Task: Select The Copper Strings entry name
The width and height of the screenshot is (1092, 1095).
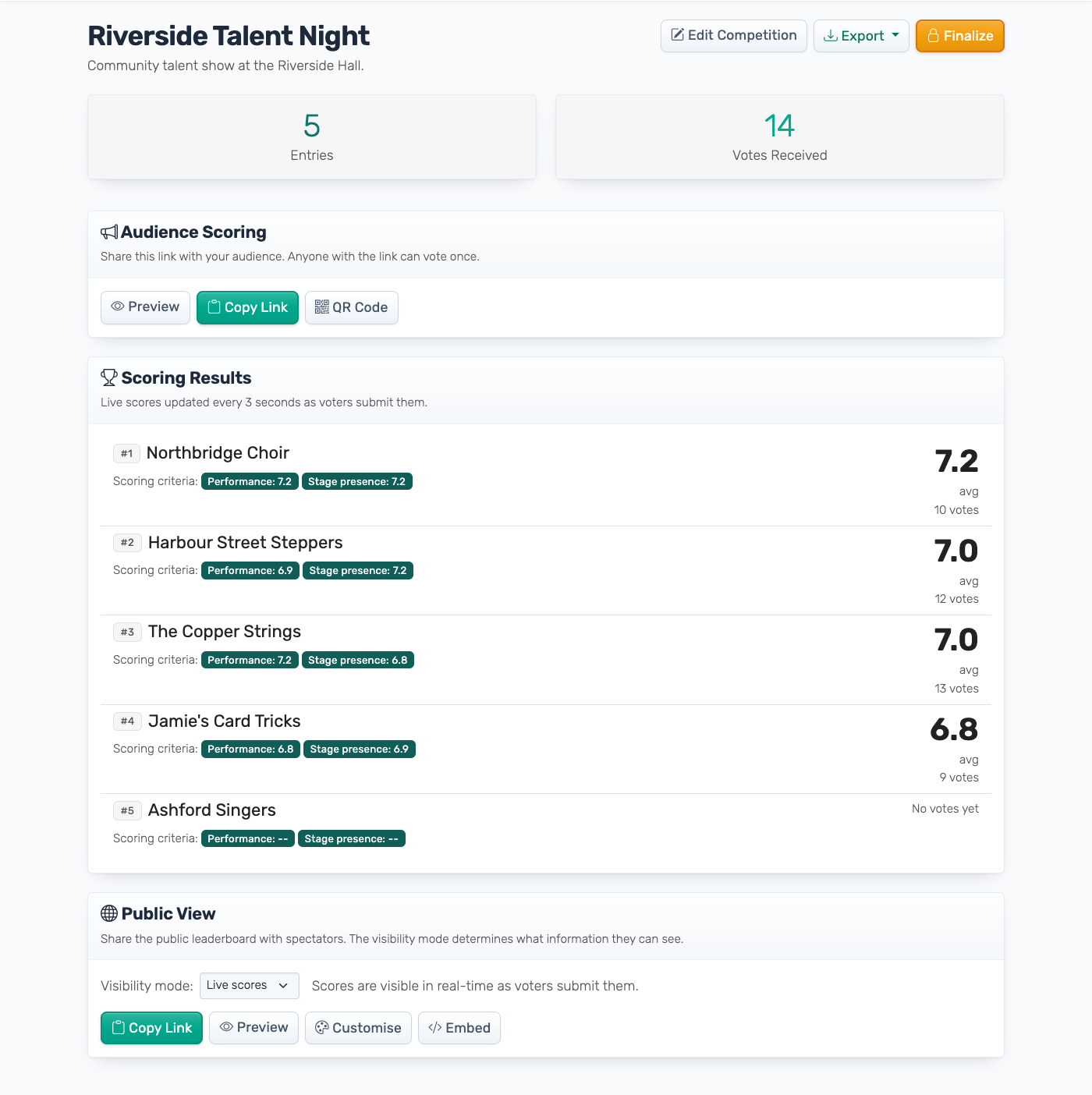Action: (225, 632)
